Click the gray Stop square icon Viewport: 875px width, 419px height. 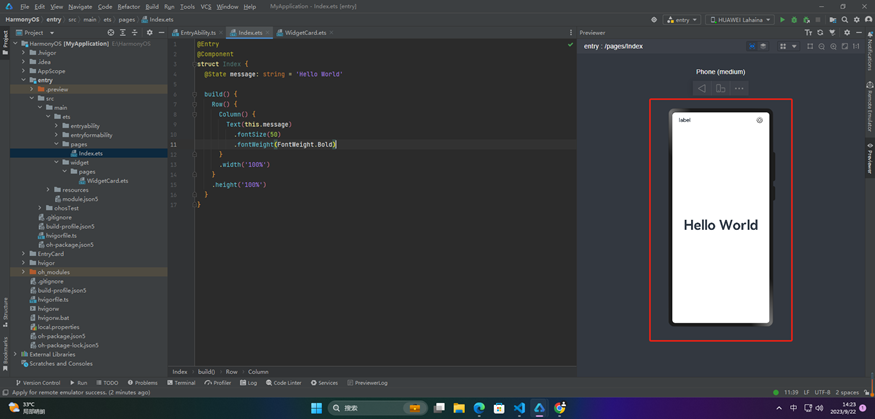pos(818,20)
